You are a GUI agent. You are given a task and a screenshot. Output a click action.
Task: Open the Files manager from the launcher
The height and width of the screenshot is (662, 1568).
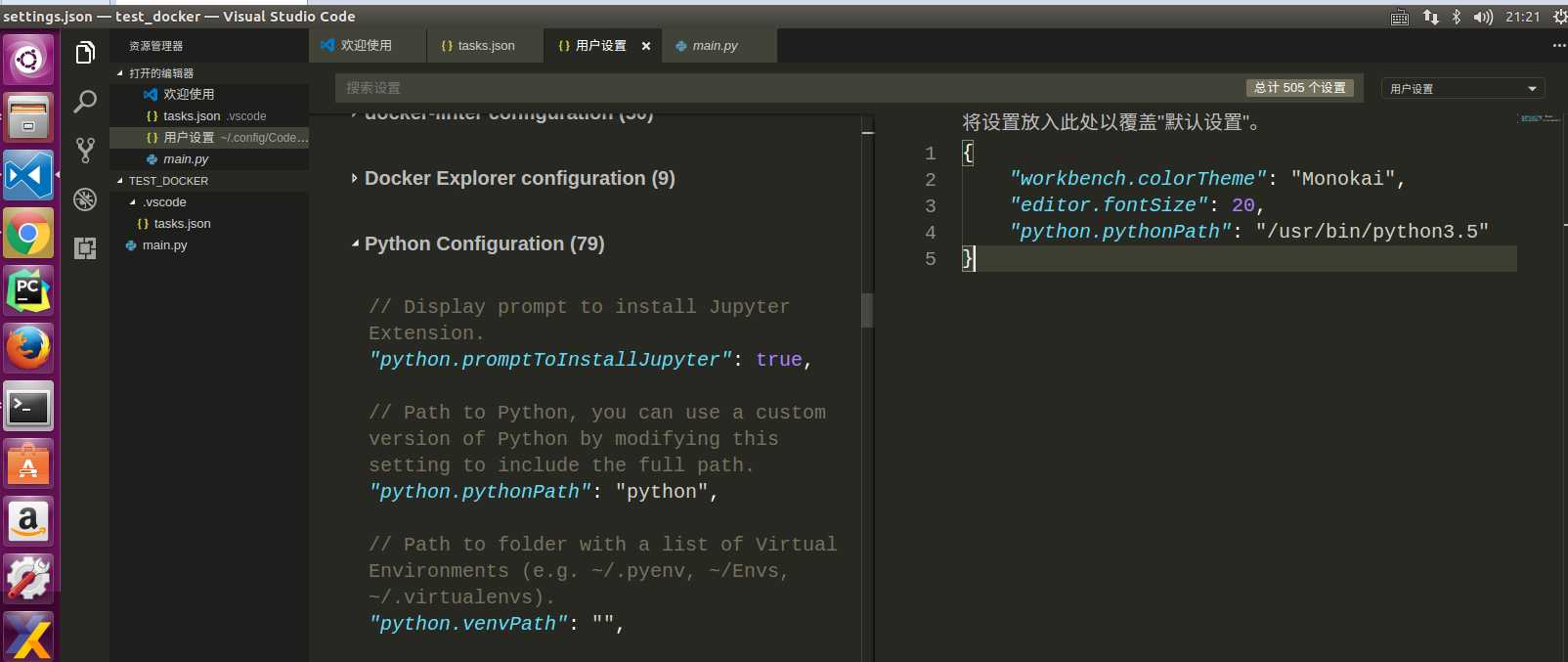tap(28, 117)
